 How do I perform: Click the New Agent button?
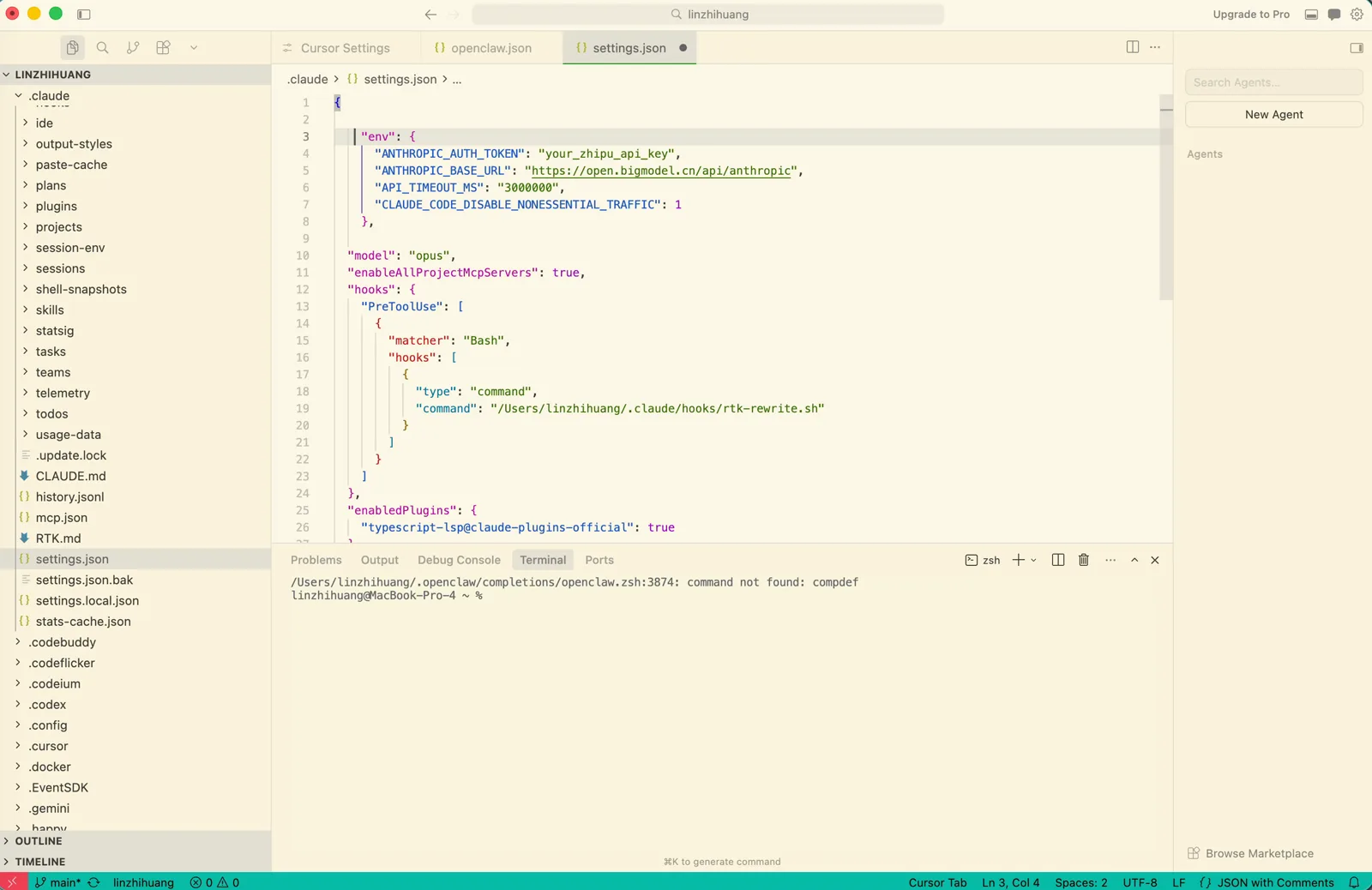click(x=1273, y=114)
